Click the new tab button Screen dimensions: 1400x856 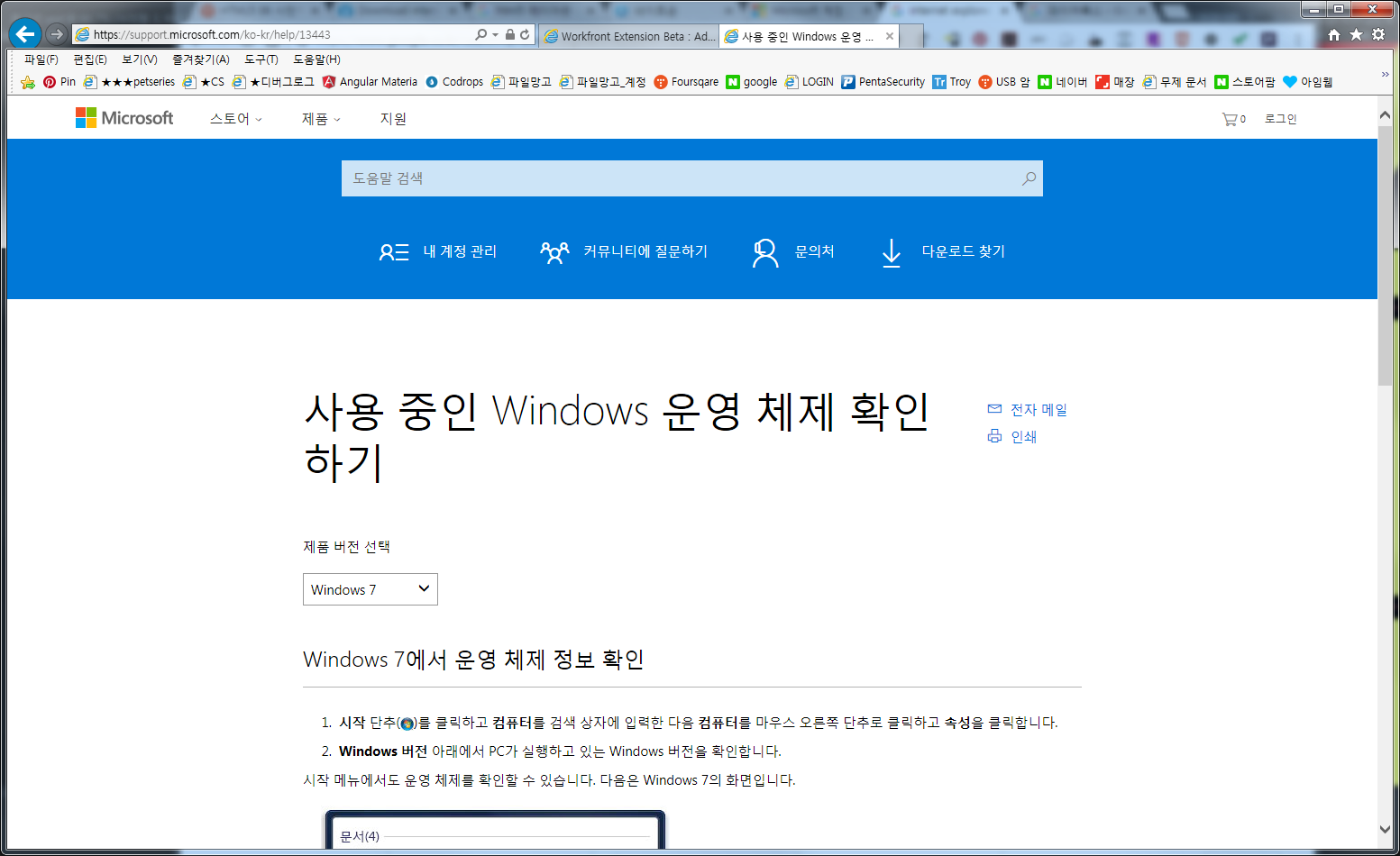912,36
